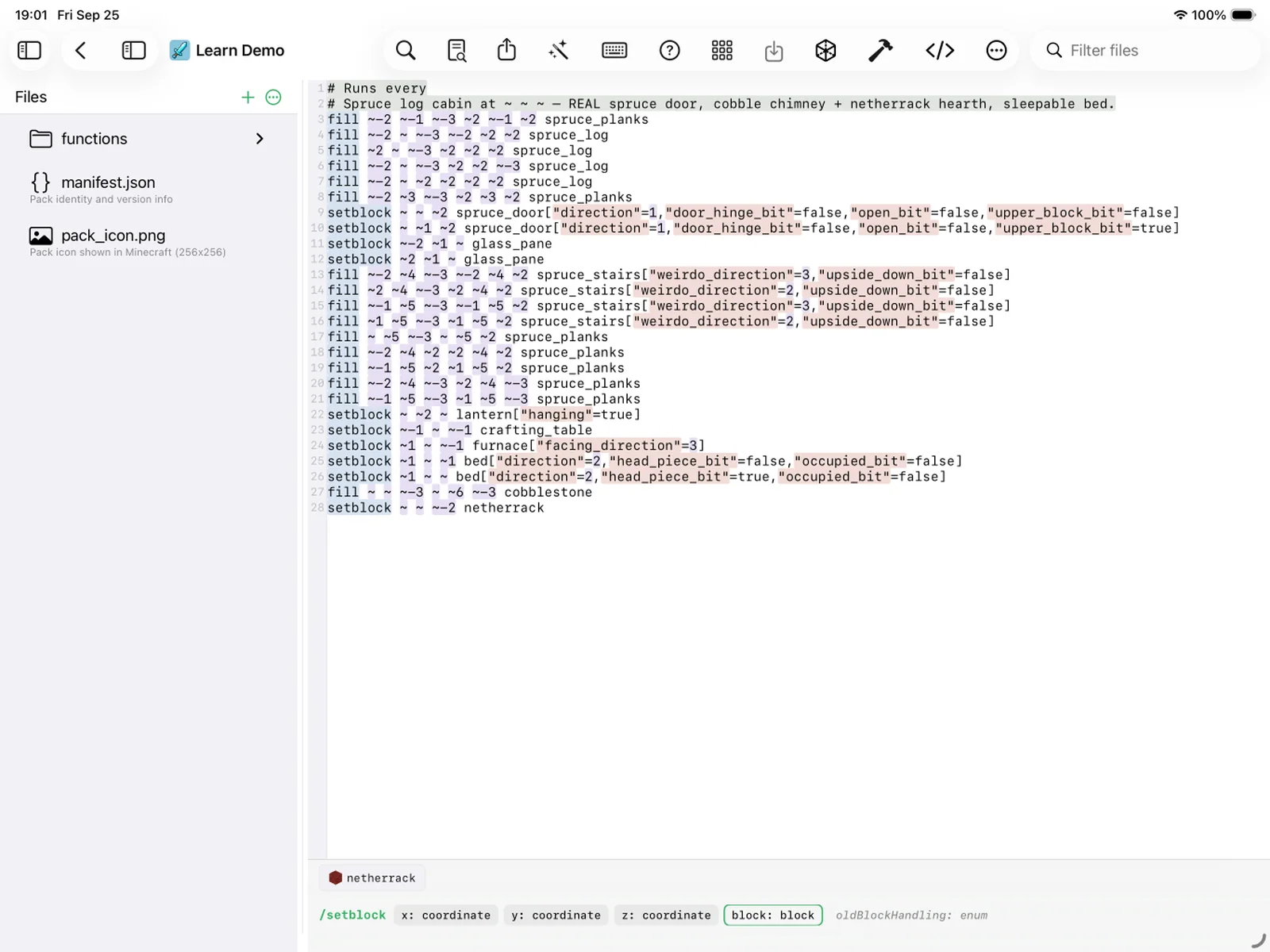The image size is (1270, 952).
Task: Open the more options ellipsis in toolbar
Action: [x=996, y=51]
